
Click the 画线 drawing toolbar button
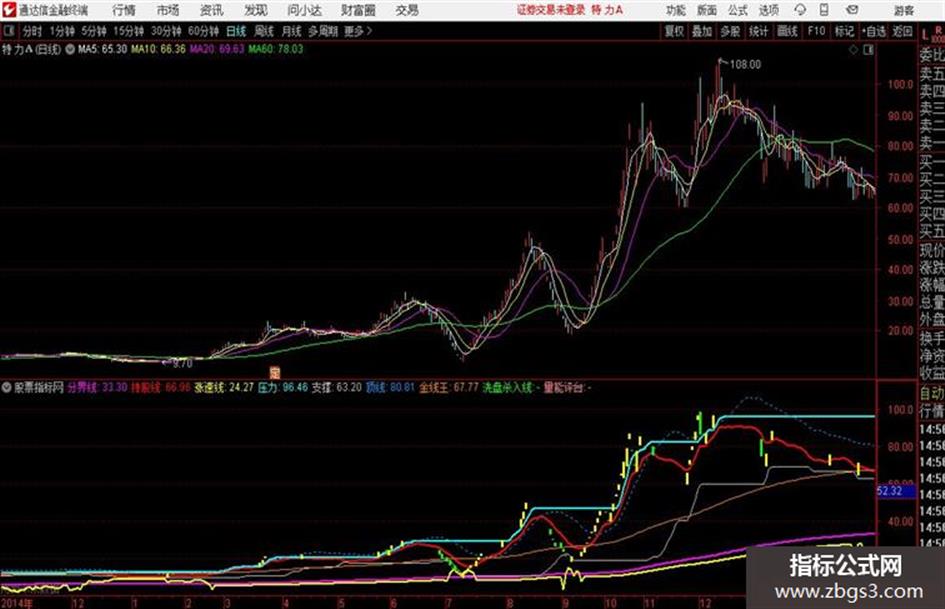(787, 31)
